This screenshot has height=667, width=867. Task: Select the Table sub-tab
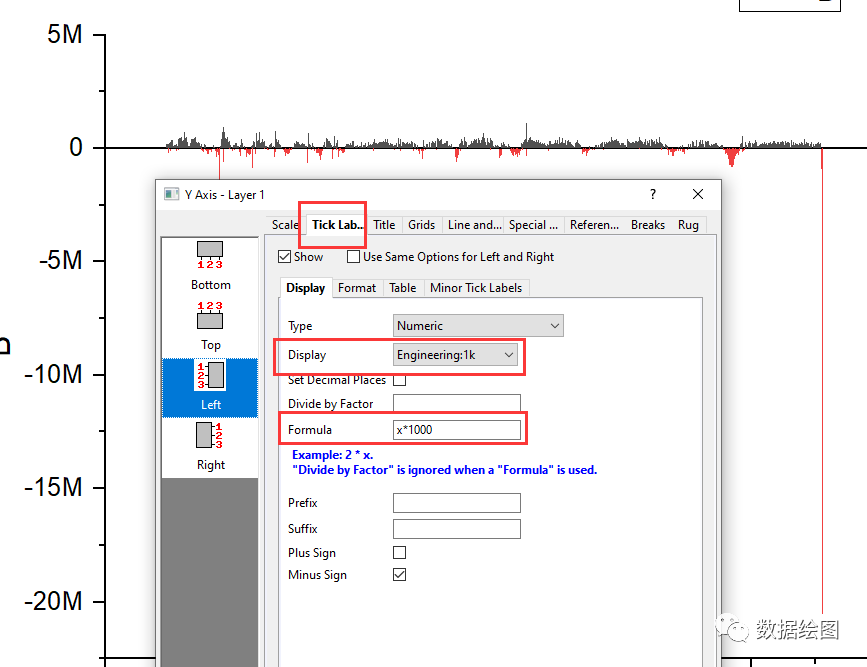(x=403, y=288)
